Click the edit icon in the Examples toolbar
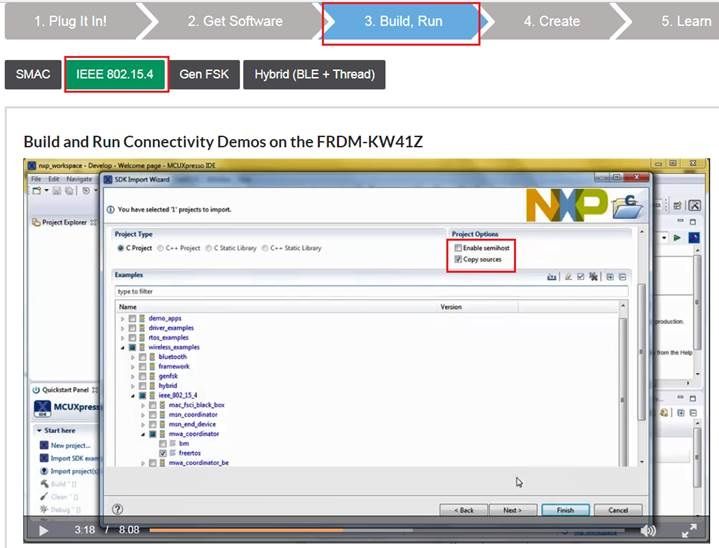This screenshot has width=719, height=548. (568, 277)
